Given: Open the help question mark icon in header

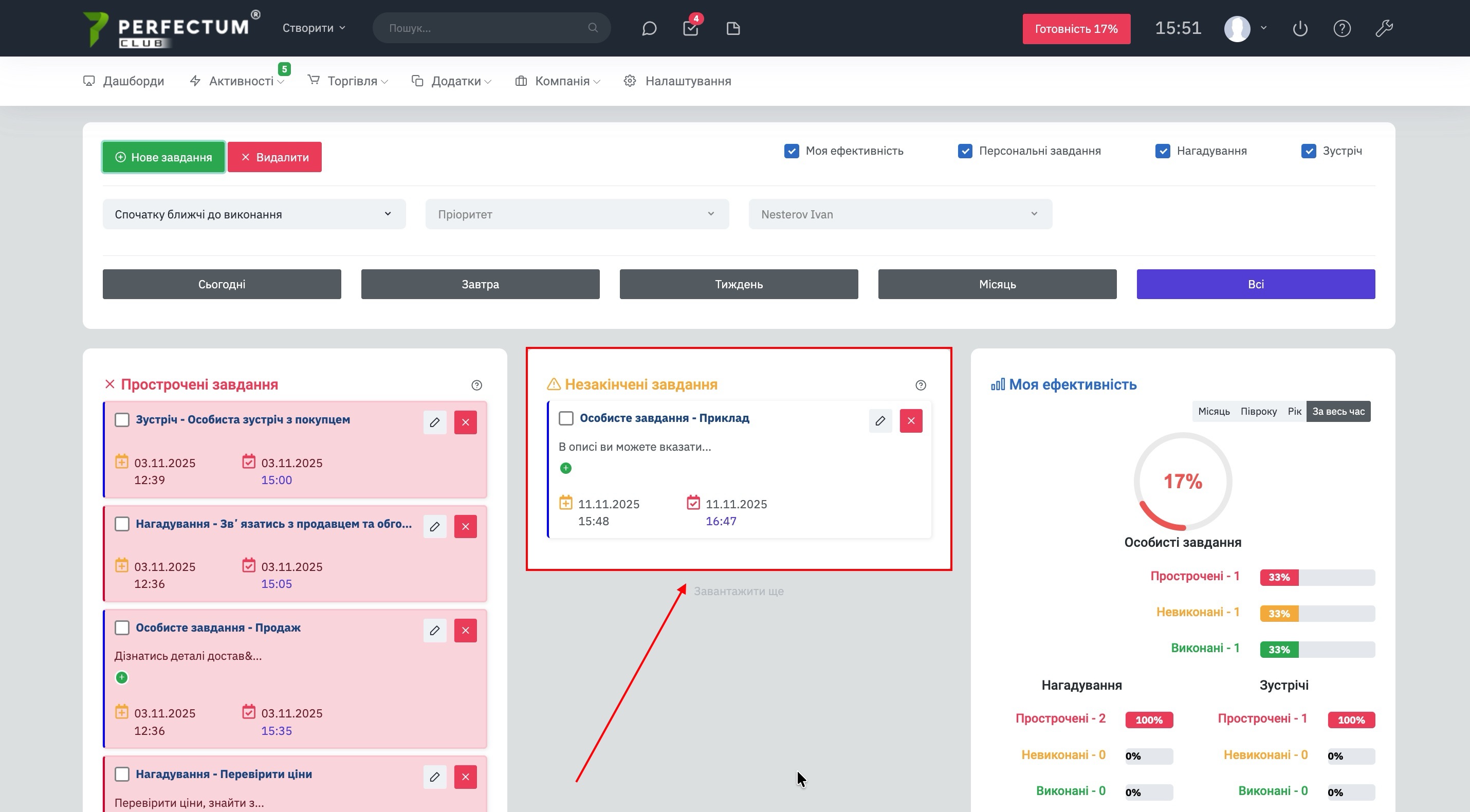Looking at the screenshot, I should 1342,29.
